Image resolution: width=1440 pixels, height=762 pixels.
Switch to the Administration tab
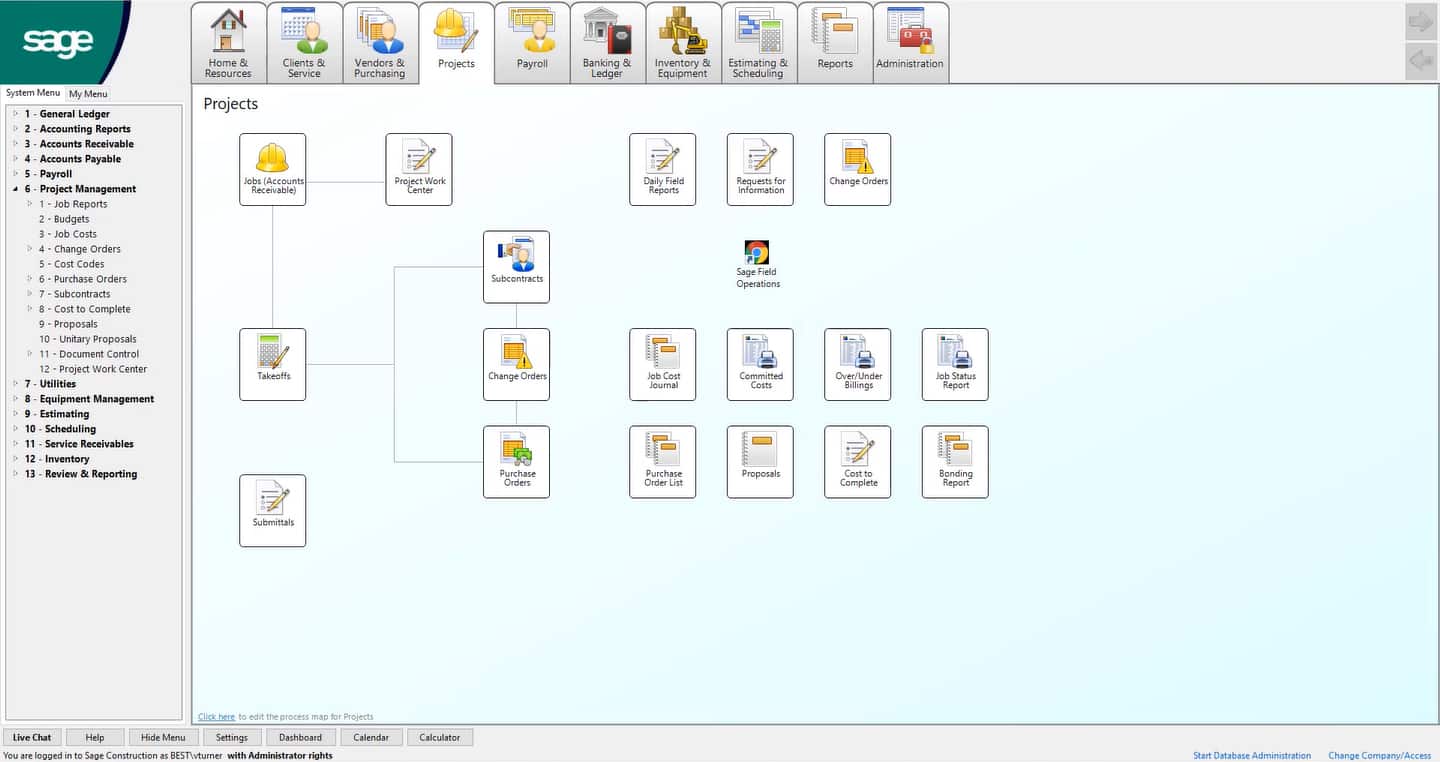tap(910, 43)
